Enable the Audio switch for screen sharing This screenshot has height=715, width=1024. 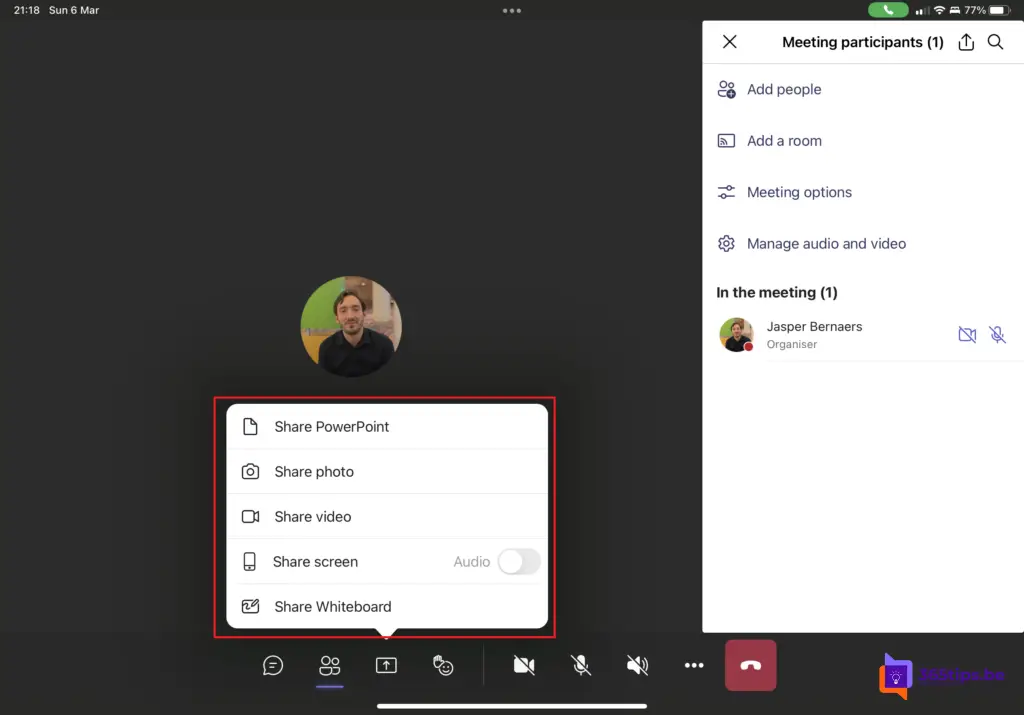519,562
